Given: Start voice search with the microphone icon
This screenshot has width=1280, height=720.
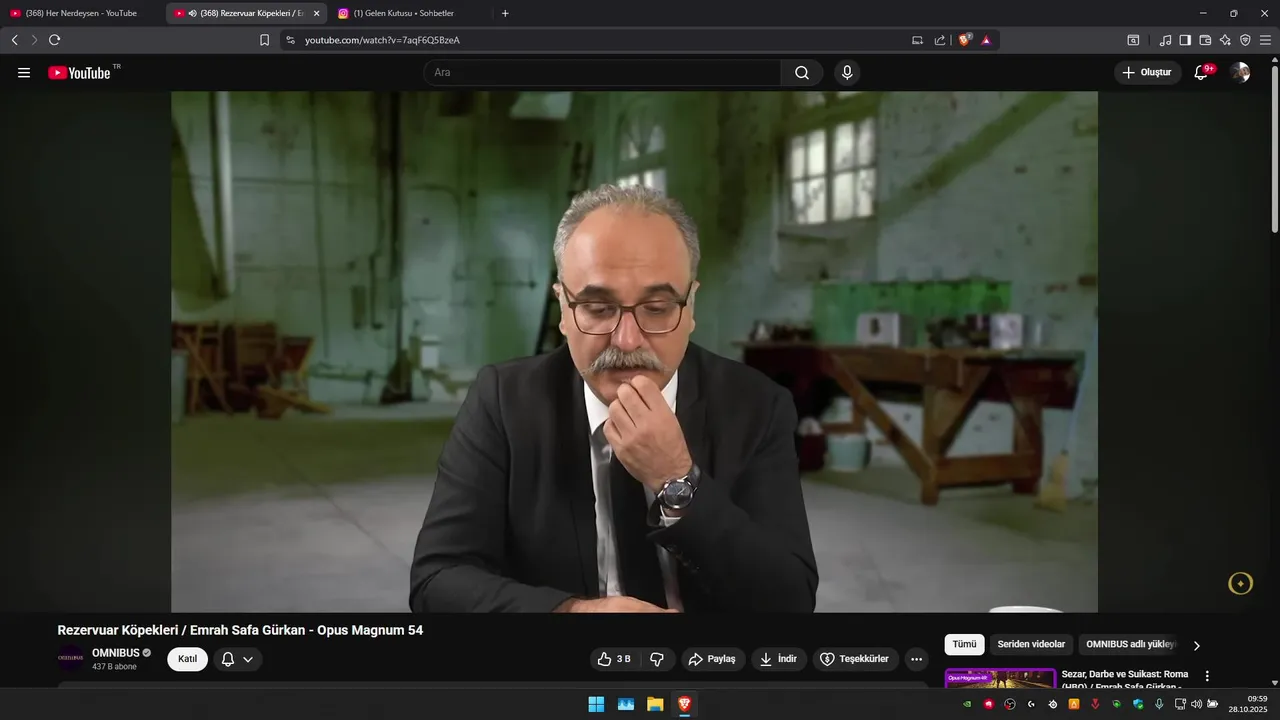Looking at the screenshot, I should [x=847, y=73].
